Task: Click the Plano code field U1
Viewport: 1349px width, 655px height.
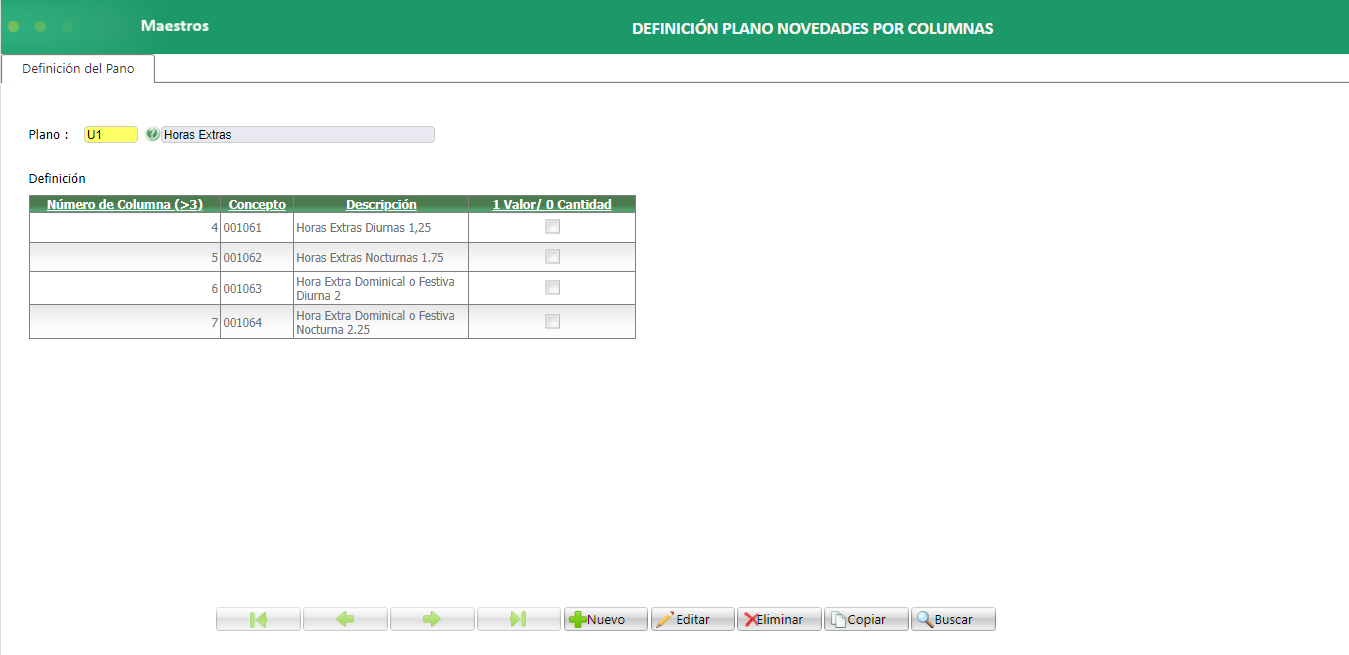Action: click(x=111, y=134)
